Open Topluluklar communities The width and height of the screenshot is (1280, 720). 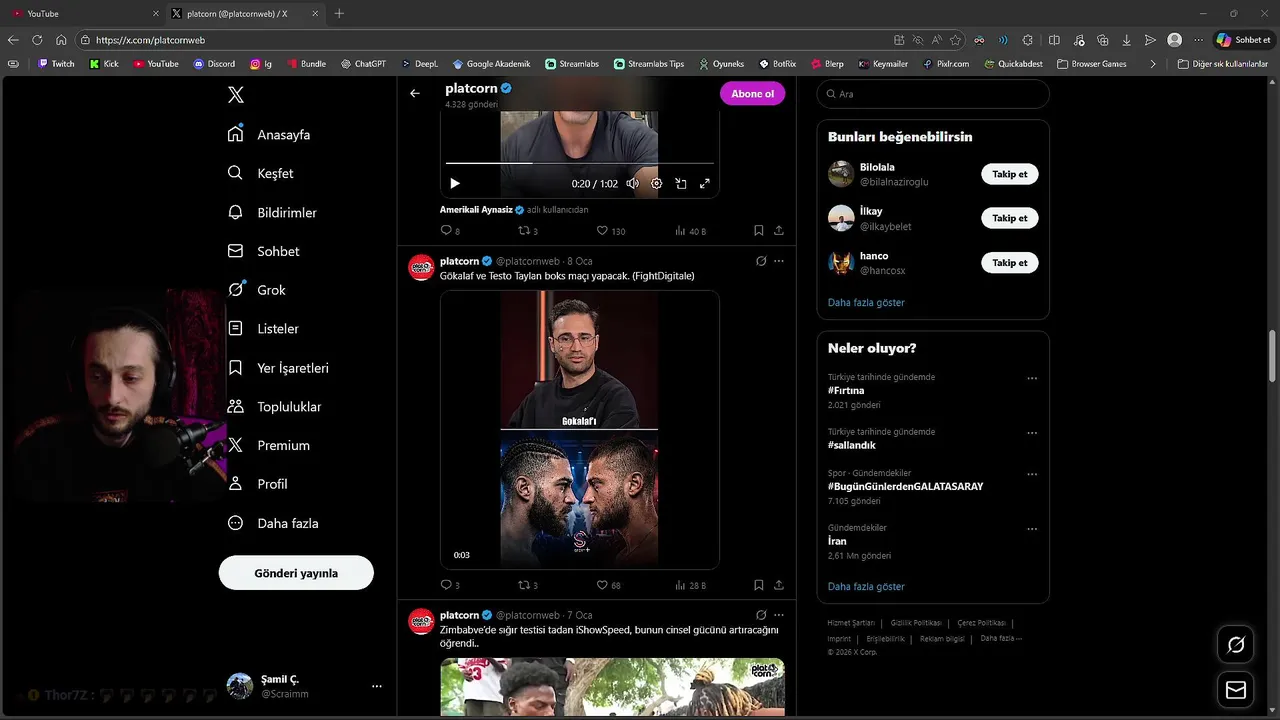pyautogui.click(x=274, y=406)
